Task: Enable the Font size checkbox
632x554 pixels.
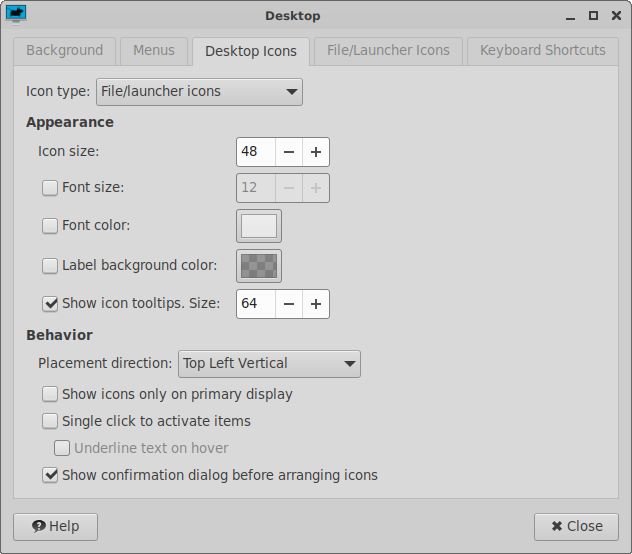Action: 50,188
